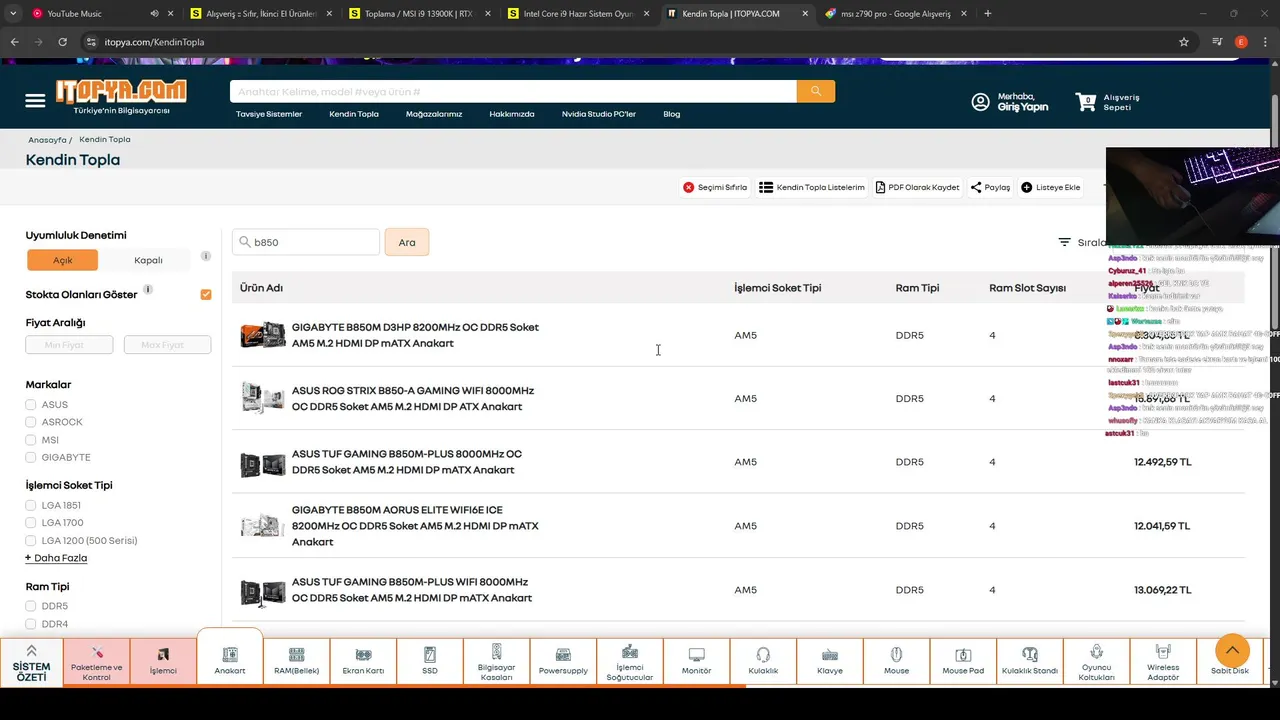The width and height of the screenshot is (1280, 720).
Task: Click the b850 product search field
Action: [x=306, y=242]
